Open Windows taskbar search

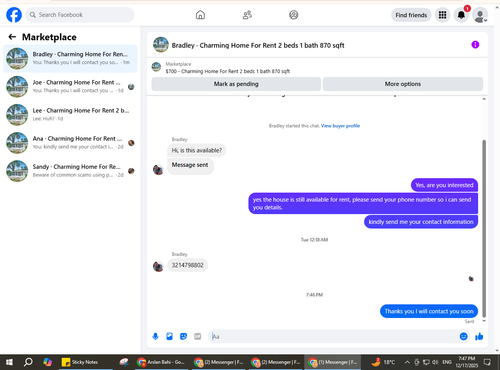point(28,362)
